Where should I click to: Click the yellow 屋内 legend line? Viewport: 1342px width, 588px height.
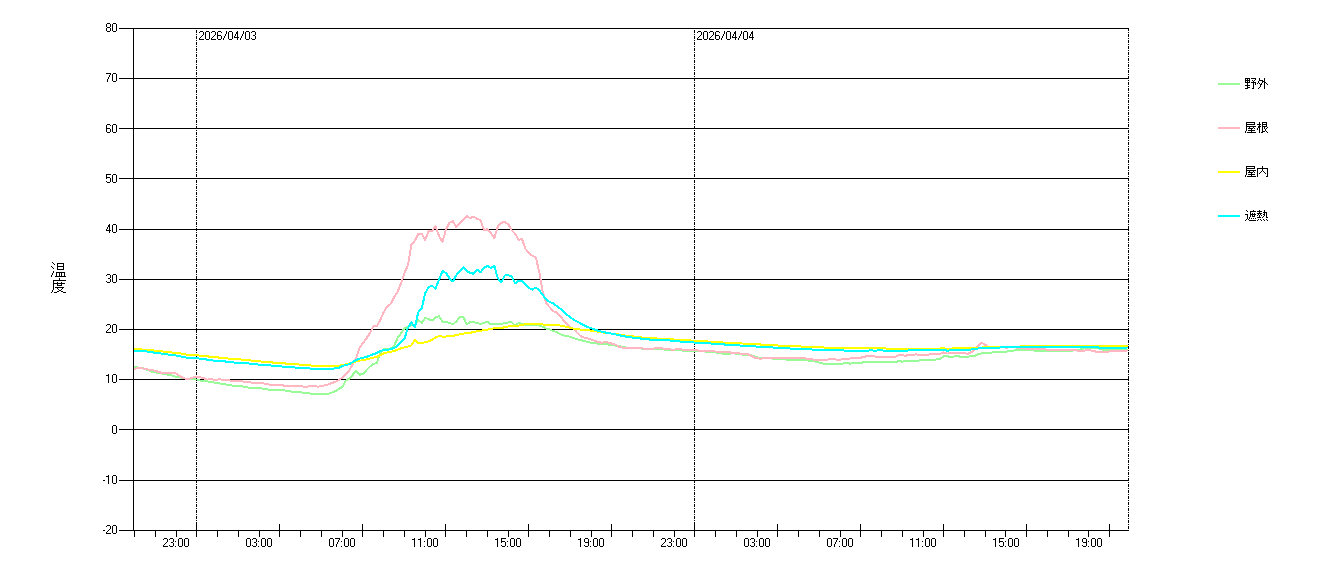pyautogui.click(x=1228, y=172)
